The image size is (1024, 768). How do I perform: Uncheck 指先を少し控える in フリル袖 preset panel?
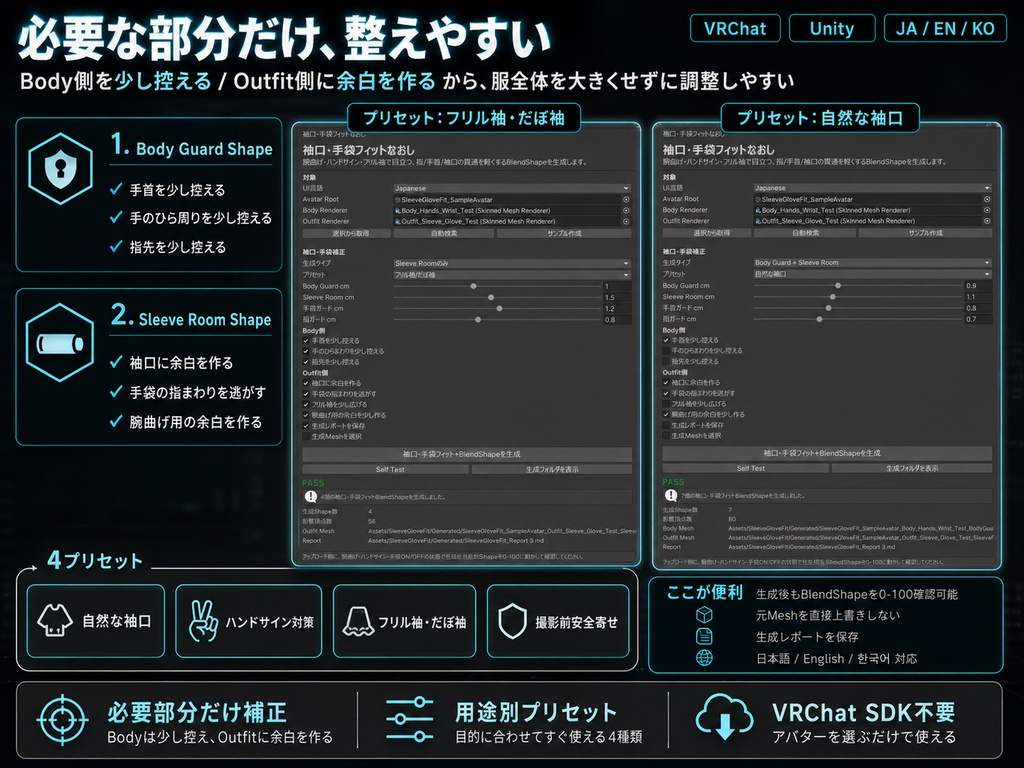coord(306,361)
